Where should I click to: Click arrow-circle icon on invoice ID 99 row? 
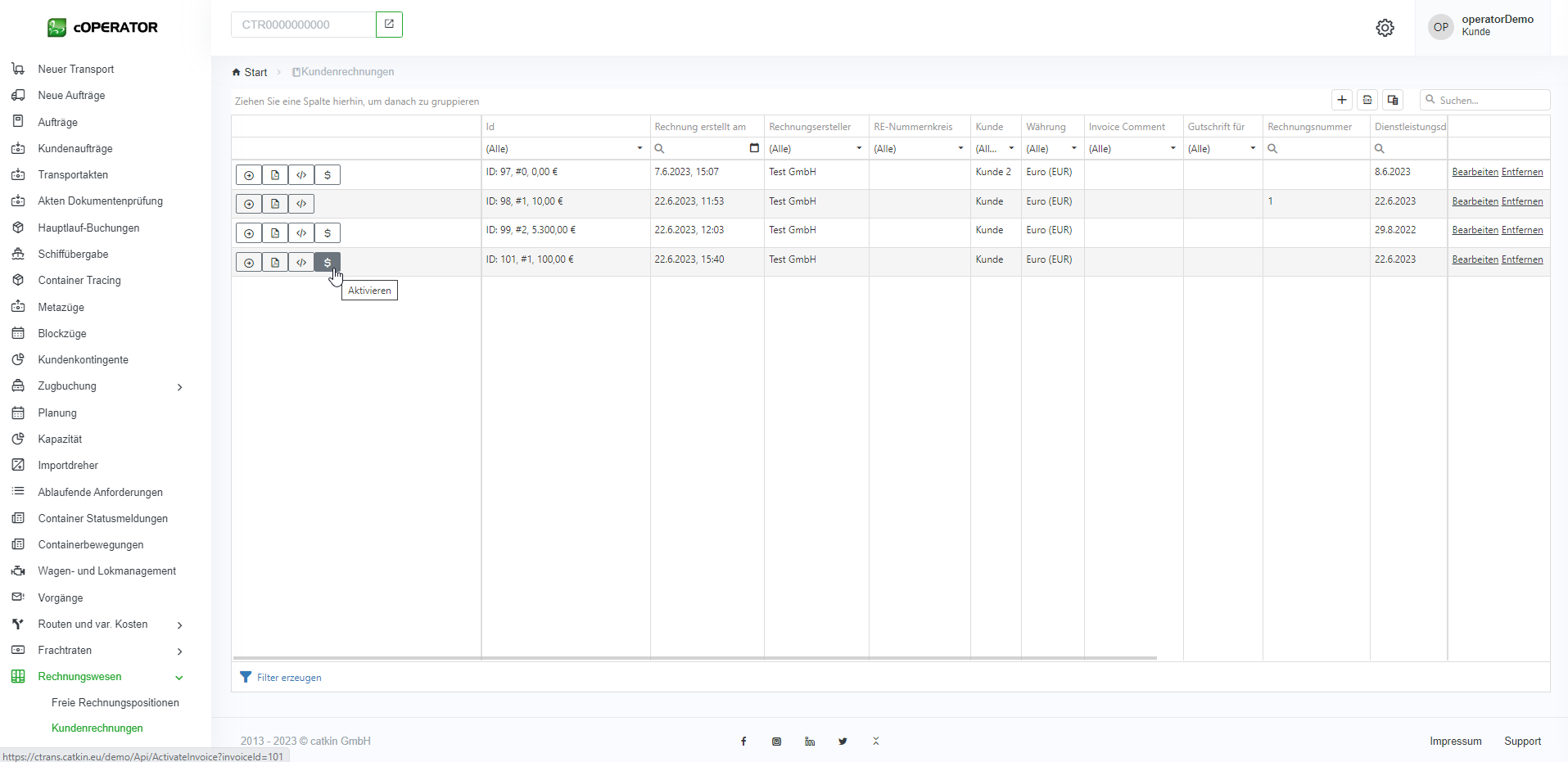click(x=249, y=233)
